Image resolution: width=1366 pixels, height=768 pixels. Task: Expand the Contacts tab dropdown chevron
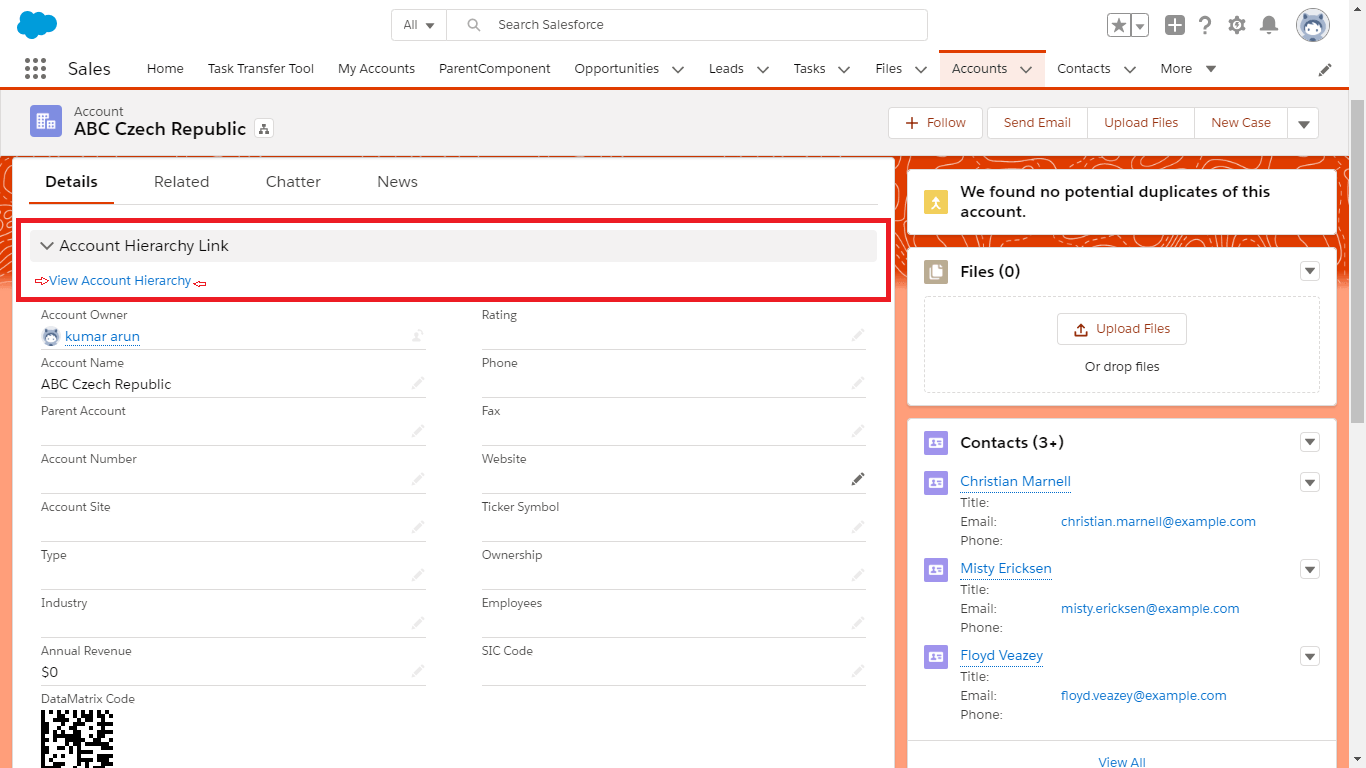(x=1130, y=69)
